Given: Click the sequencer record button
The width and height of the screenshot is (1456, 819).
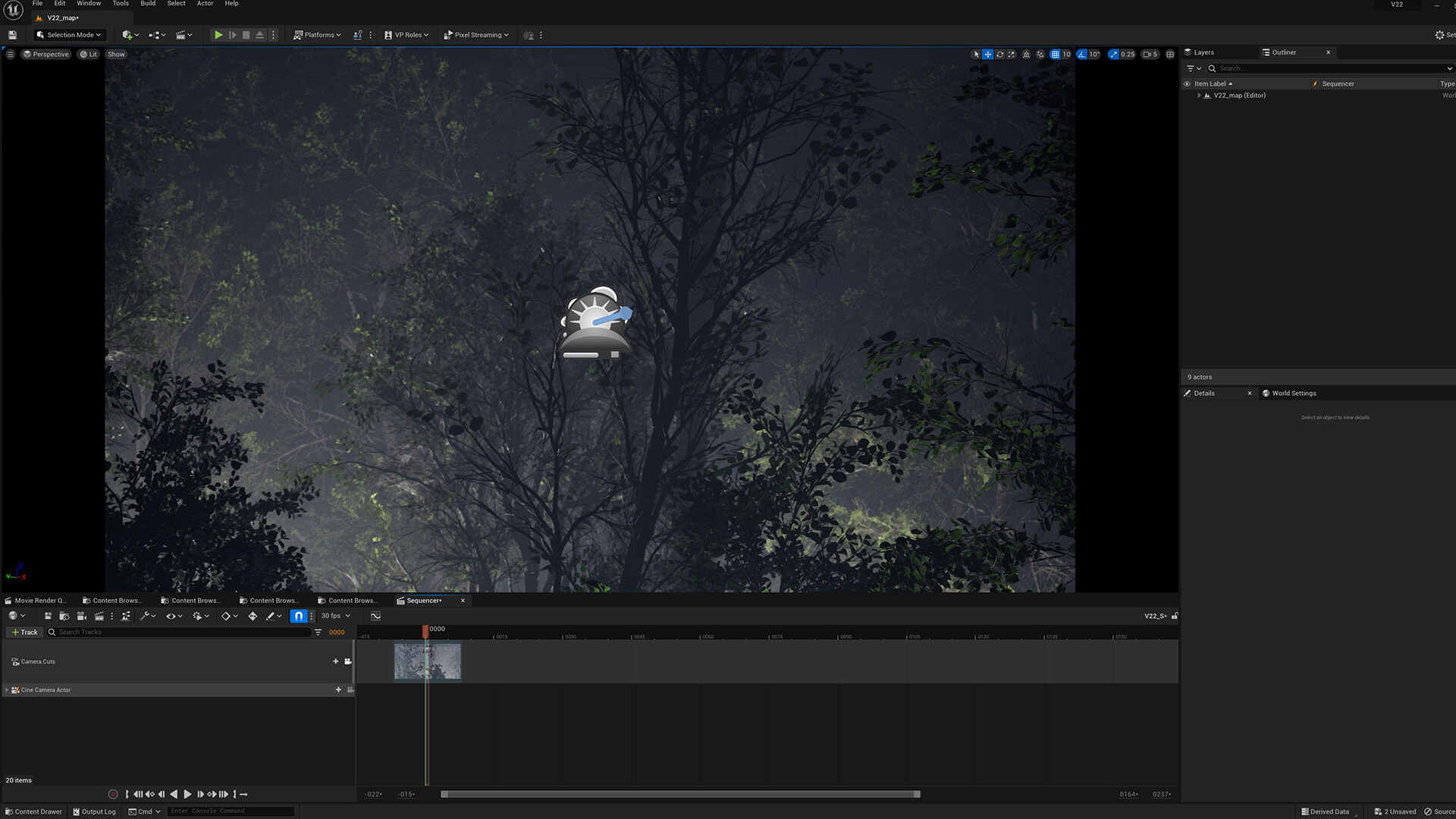Looking at the screenshot, I should (x=113, y=794).
